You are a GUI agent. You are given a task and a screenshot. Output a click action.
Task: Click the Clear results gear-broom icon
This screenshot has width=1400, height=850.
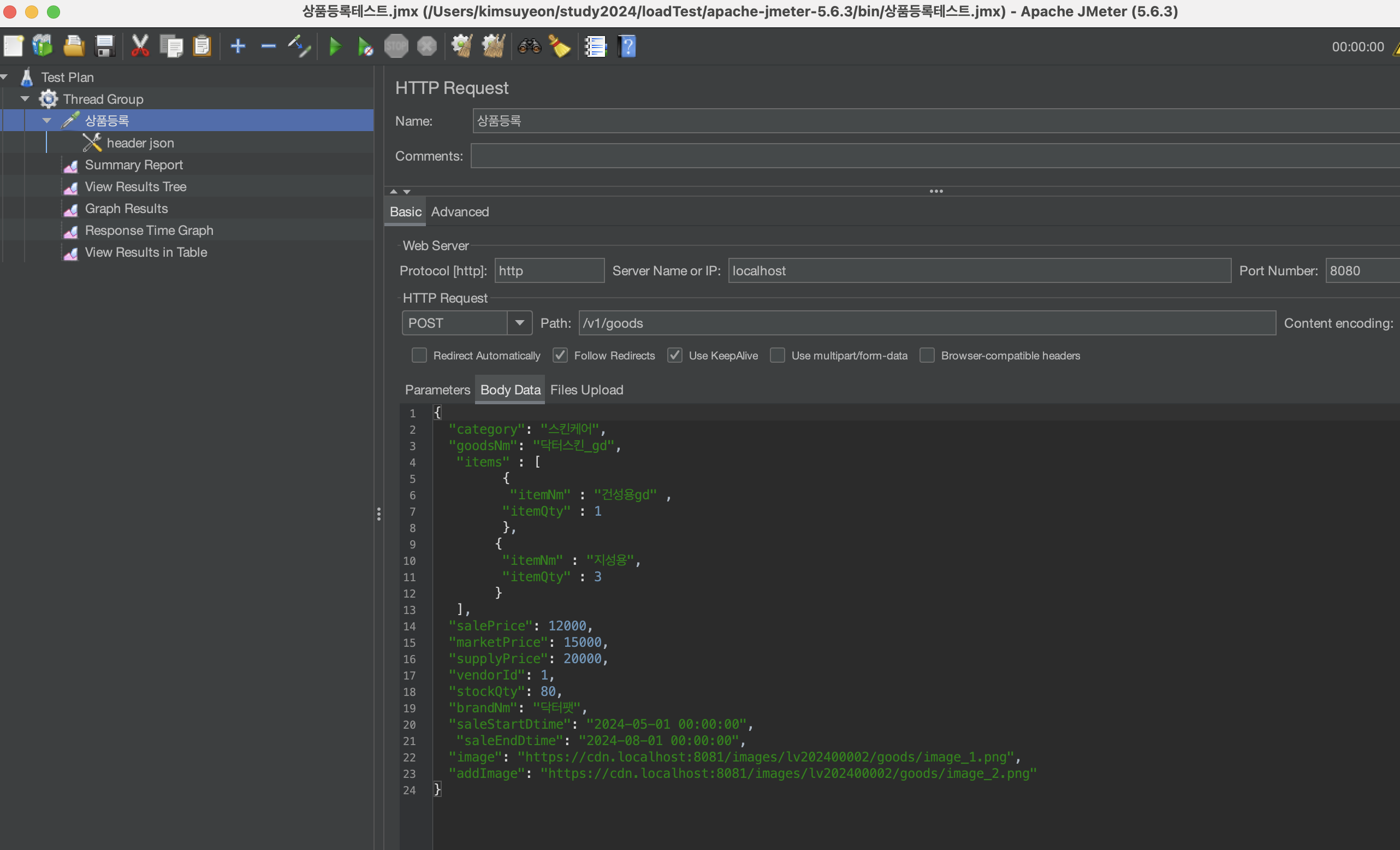tap(462, 46)
